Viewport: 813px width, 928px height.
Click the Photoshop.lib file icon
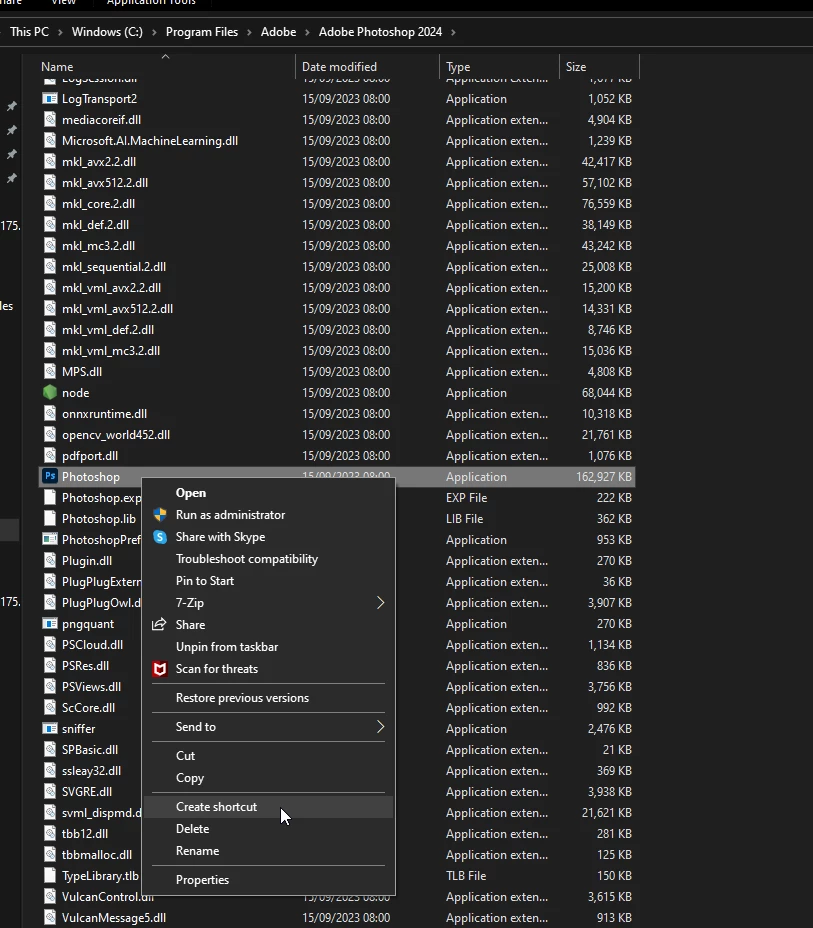coord(50,518)
